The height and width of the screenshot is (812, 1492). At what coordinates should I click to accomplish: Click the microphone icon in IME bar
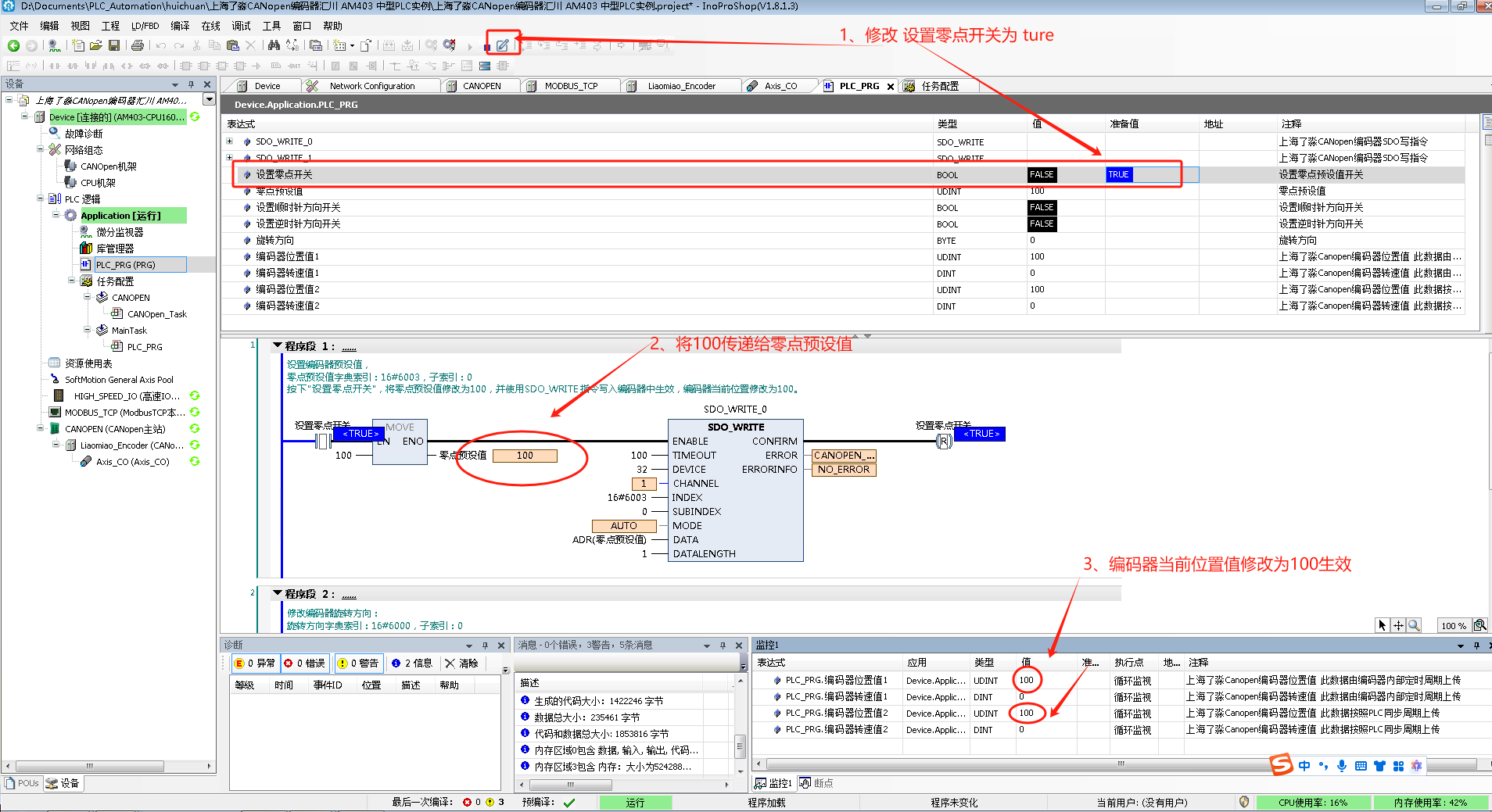[x=1342, y=765]
